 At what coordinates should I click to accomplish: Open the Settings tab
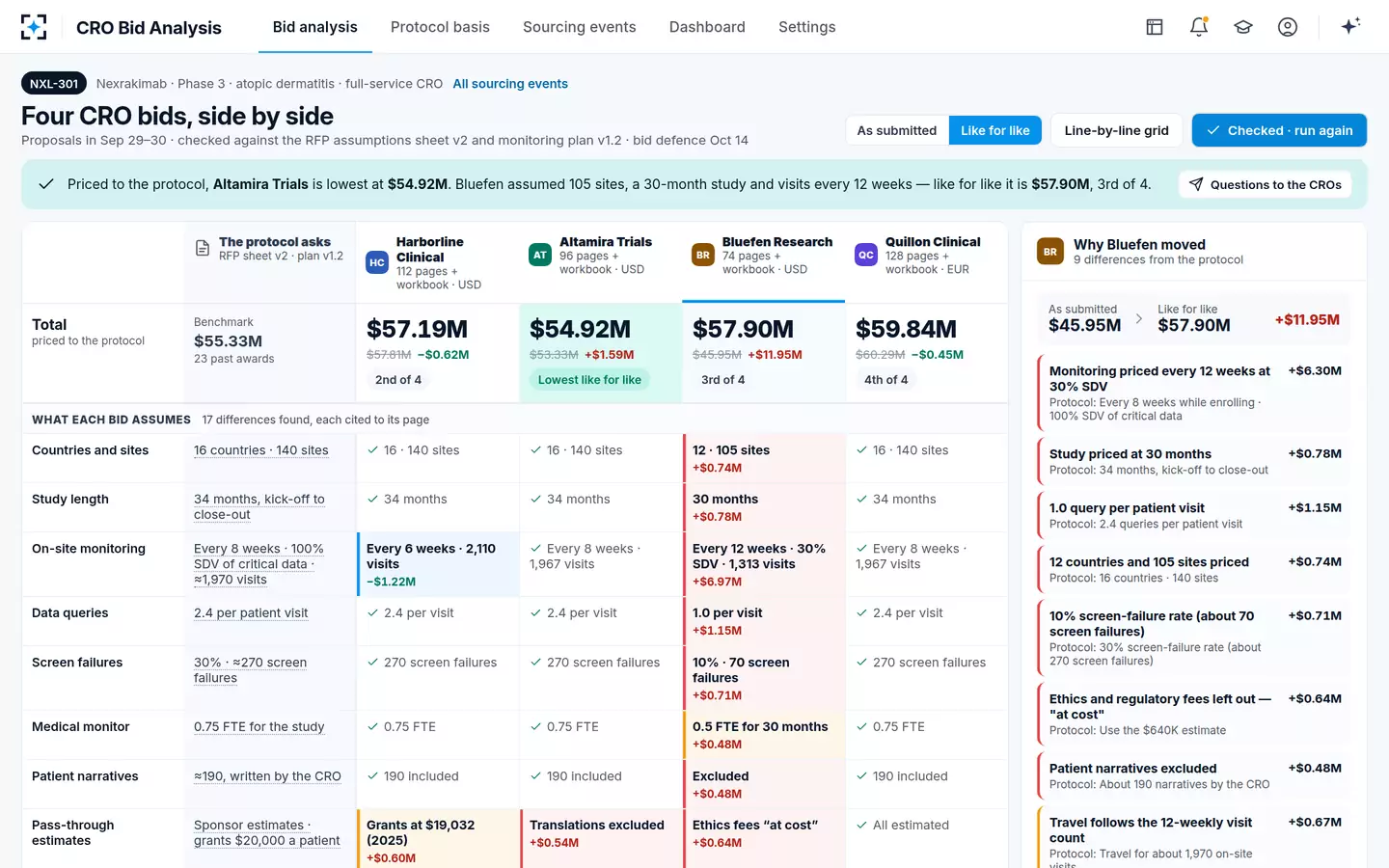[x=807, y=27]
